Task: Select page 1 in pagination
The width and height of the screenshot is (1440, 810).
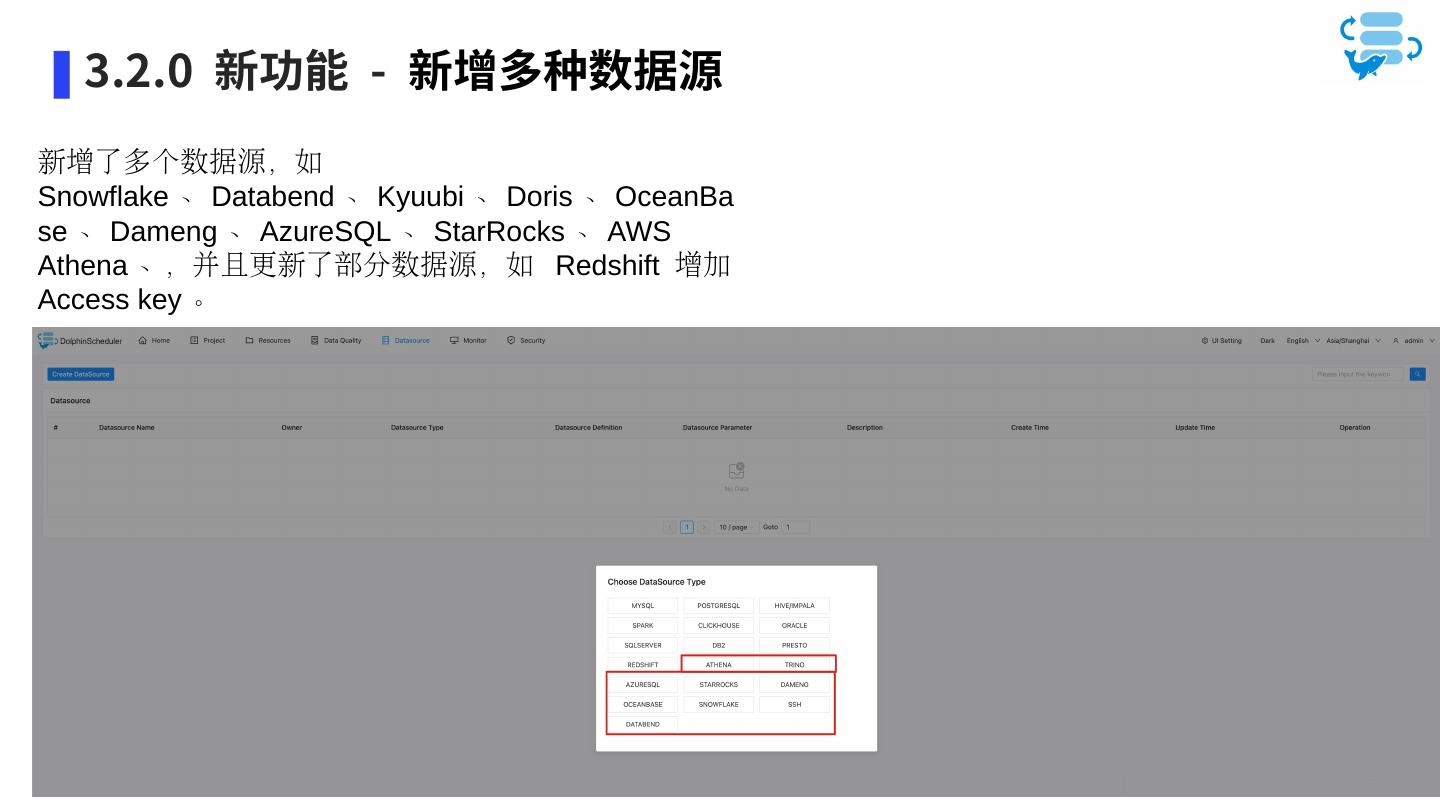Action: pyautogui.click(x=687, y=527)
